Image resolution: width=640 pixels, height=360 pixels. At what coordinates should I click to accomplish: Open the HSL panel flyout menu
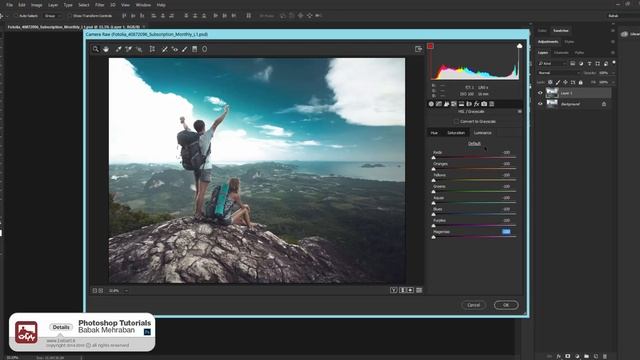pos(520,111)
